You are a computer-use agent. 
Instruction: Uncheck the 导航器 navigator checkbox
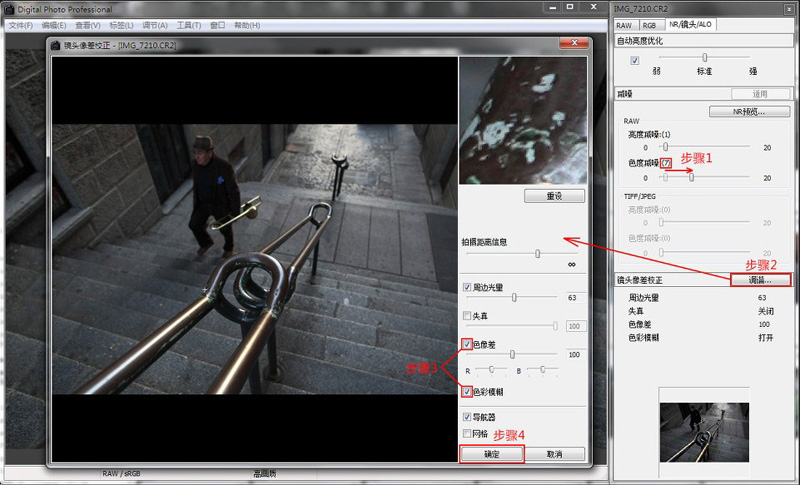[467, 417]
